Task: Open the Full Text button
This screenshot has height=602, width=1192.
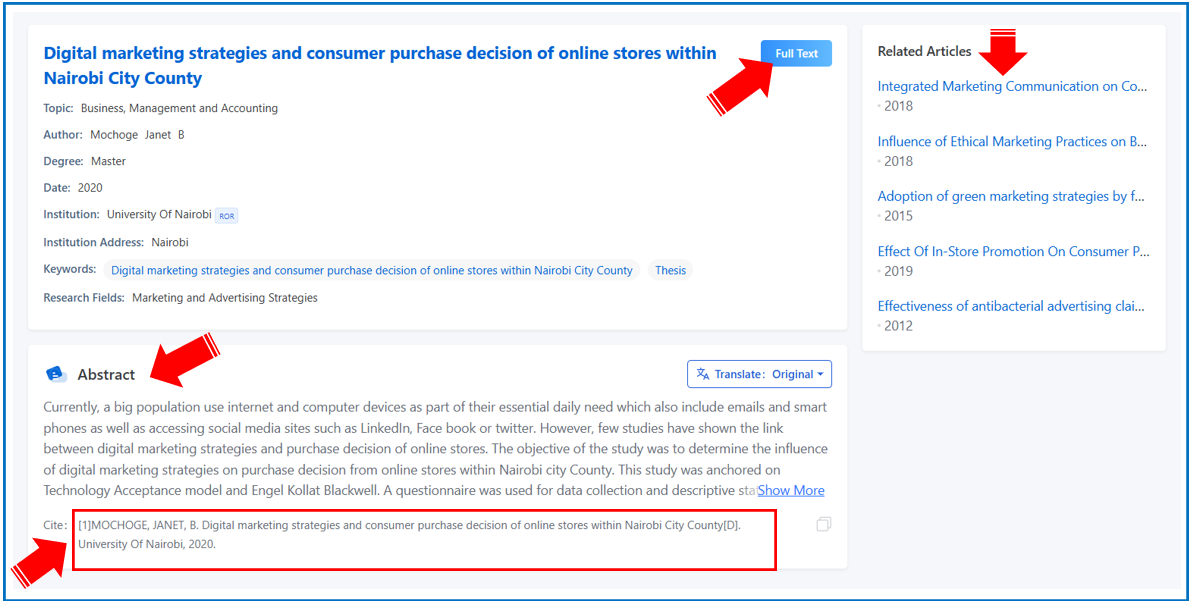Action: click(x=795, y=54)
